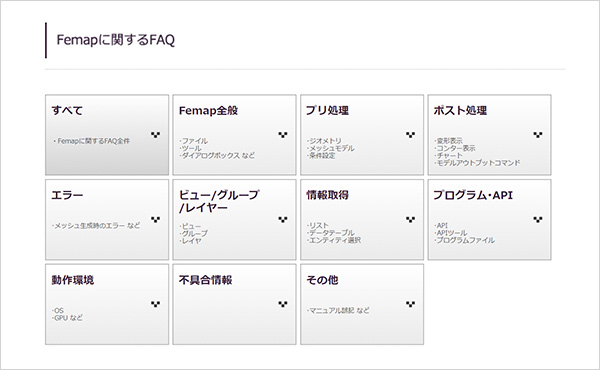Go to the 情報取得 category heading

point(327,195)
